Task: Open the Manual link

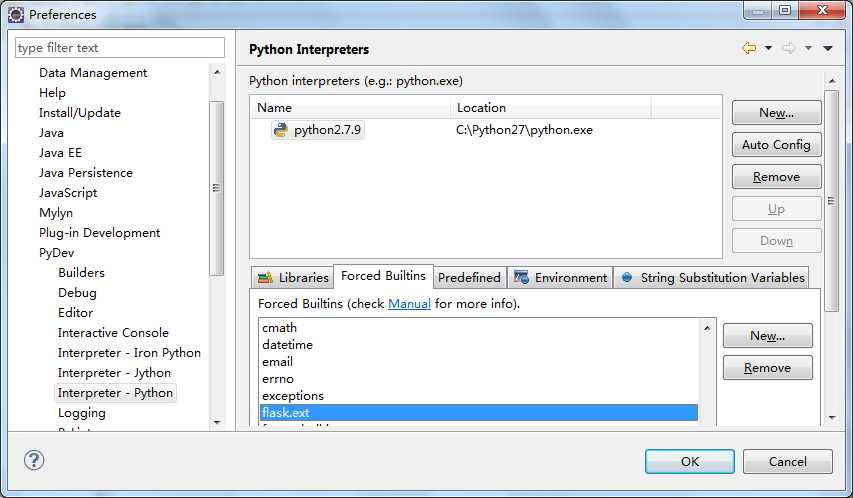Action: (409, 303)
